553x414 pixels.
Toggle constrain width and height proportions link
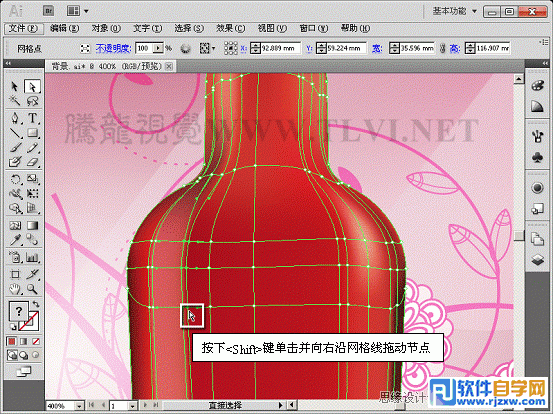(x=442, y=48)
